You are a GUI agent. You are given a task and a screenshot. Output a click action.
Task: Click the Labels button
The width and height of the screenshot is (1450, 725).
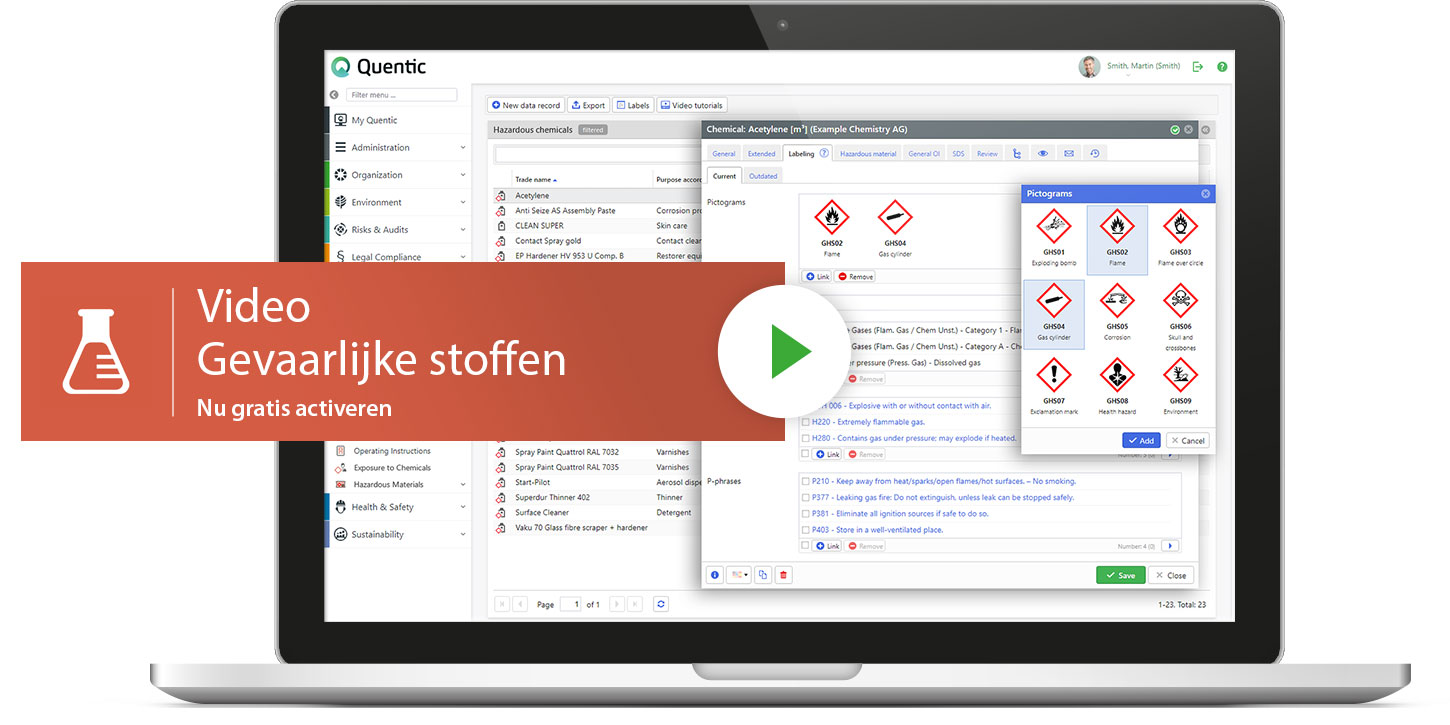coord(632,105)
